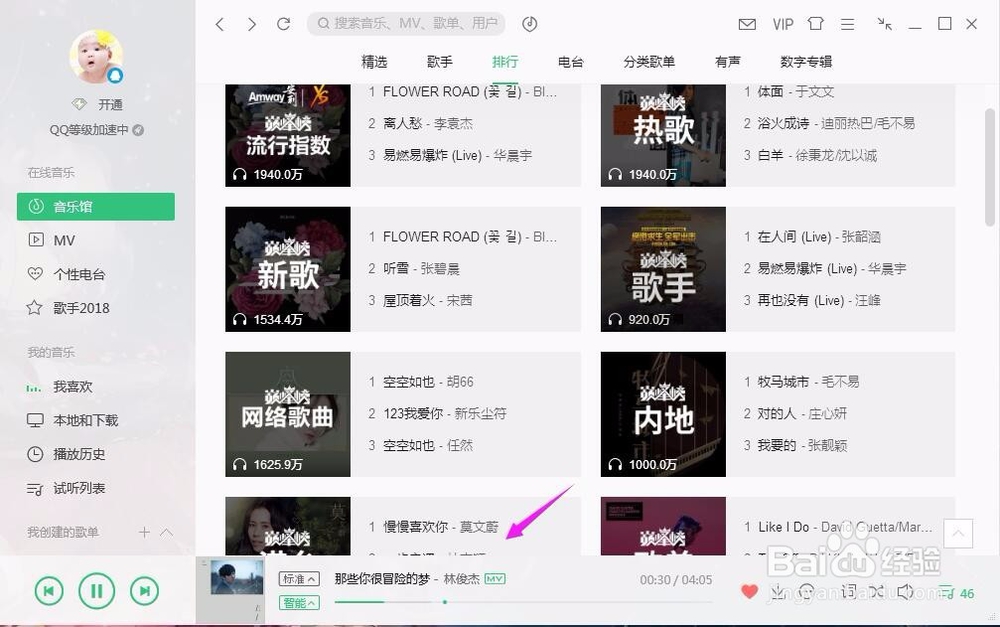The height and width of the screenshot is (627, 1000).
Task: Open the VIP membership button
Action: click(x=783, y=24)
